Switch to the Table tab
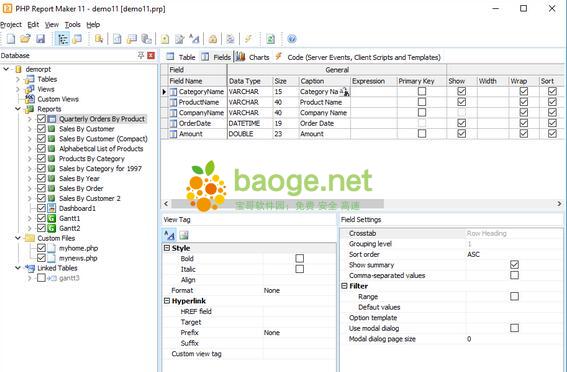This screenshot has width=567, height=372. point(181,57)
